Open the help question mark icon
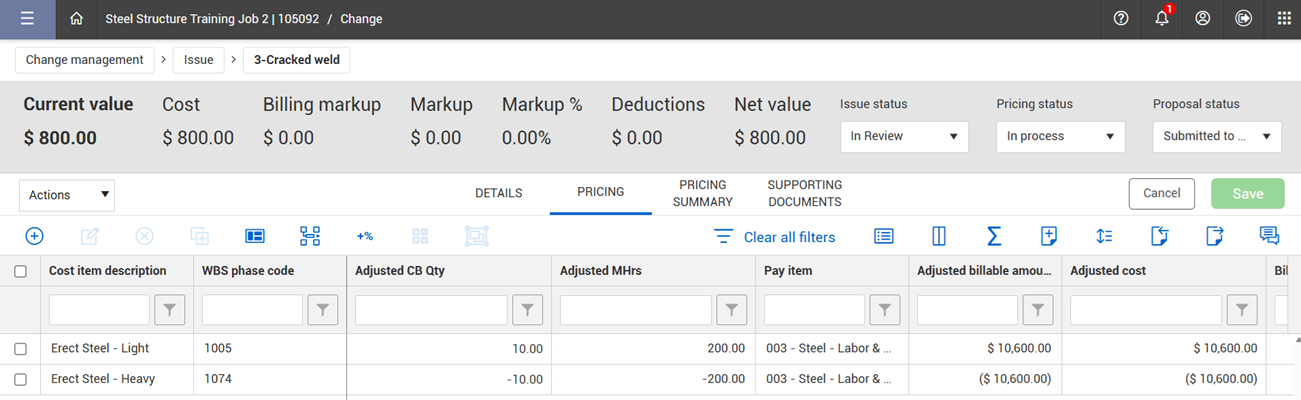 1121,19
